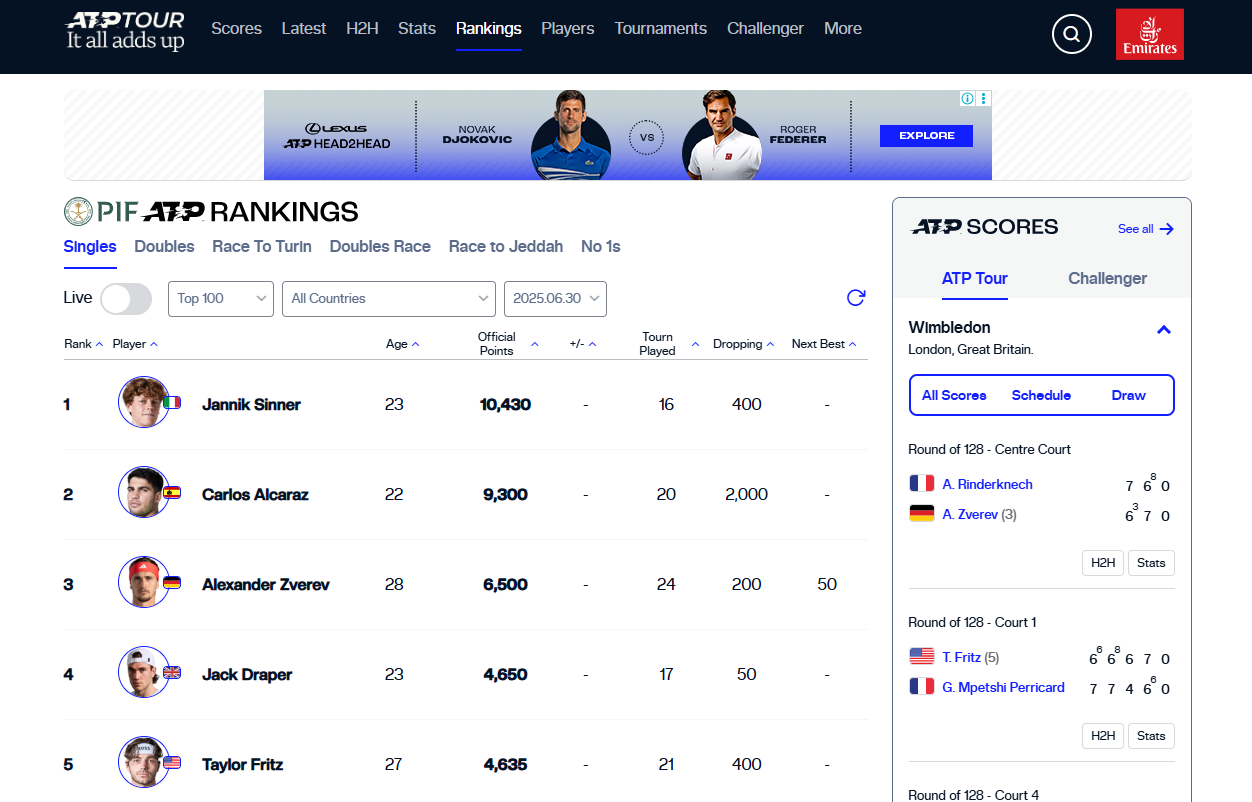Viewport: 1252px width, 802px height.
Task: Sort by Dropping column arrow
Action: tap(771, 344)
